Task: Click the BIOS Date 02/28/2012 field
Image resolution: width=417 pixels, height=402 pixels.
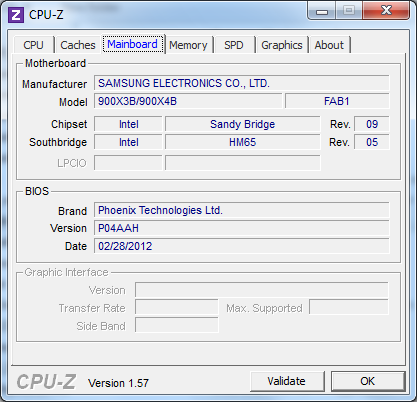Action: click(x=242, y=246)
